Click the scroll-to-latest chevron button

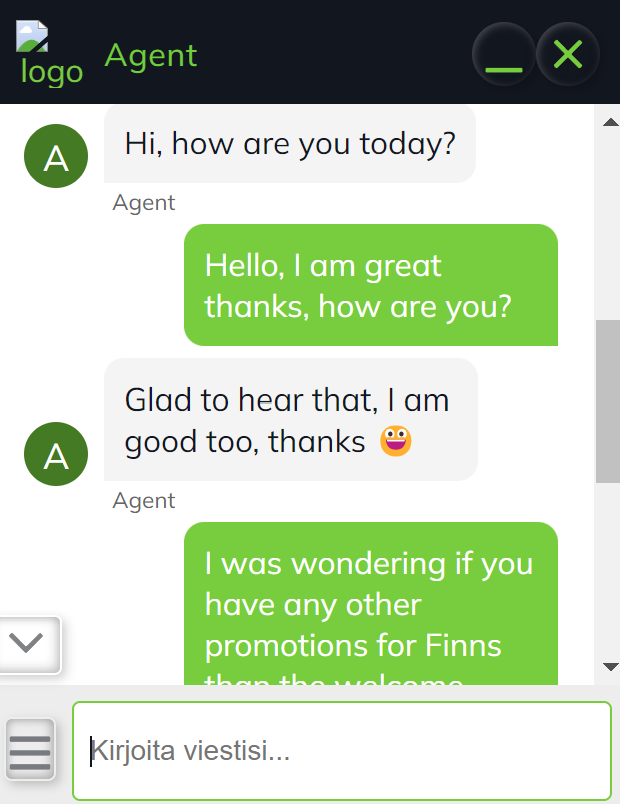(31, 644)
